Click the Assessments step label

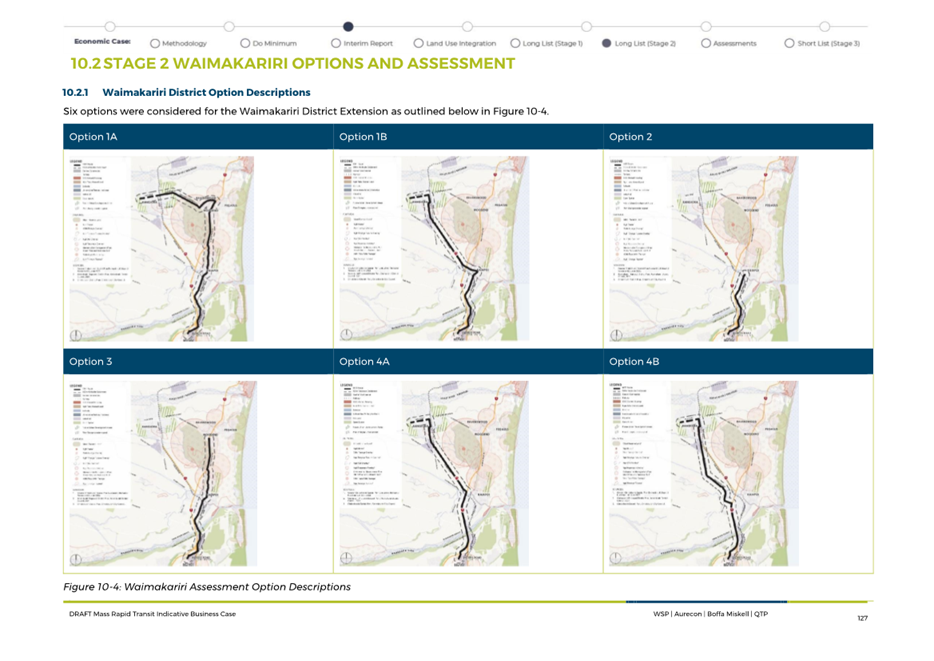pyautogui.click(x=734, y=43)
